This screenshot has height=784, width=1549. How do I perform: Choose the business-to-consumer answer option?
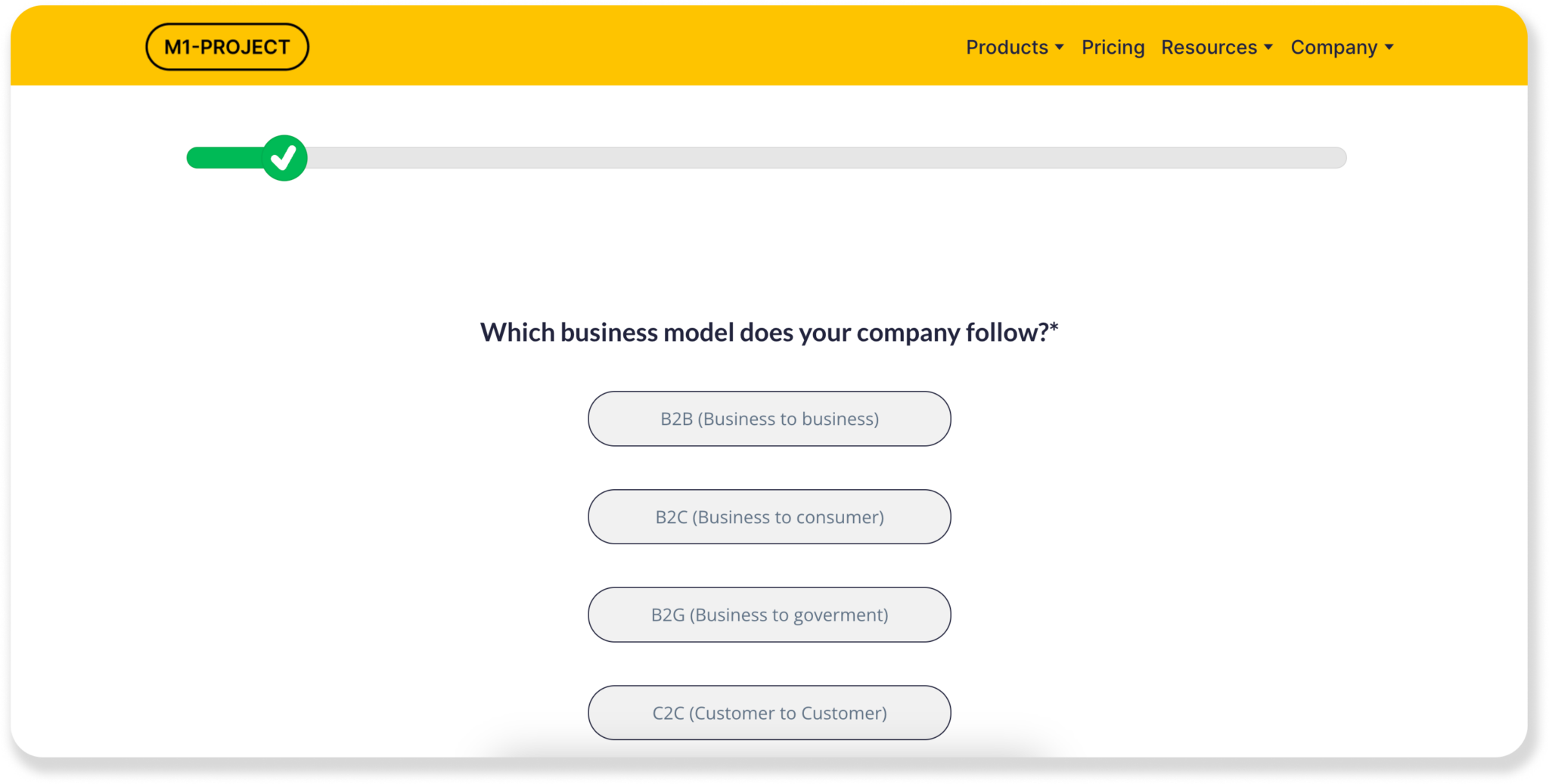(x=769, y=516)
